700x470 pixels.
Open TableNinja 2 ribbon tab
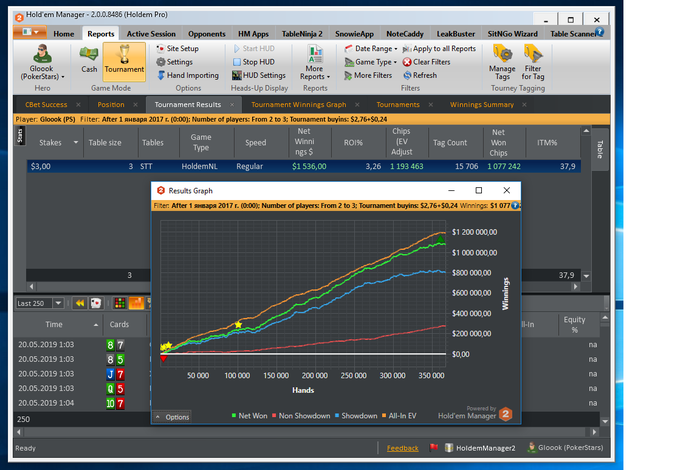(302, 33)
